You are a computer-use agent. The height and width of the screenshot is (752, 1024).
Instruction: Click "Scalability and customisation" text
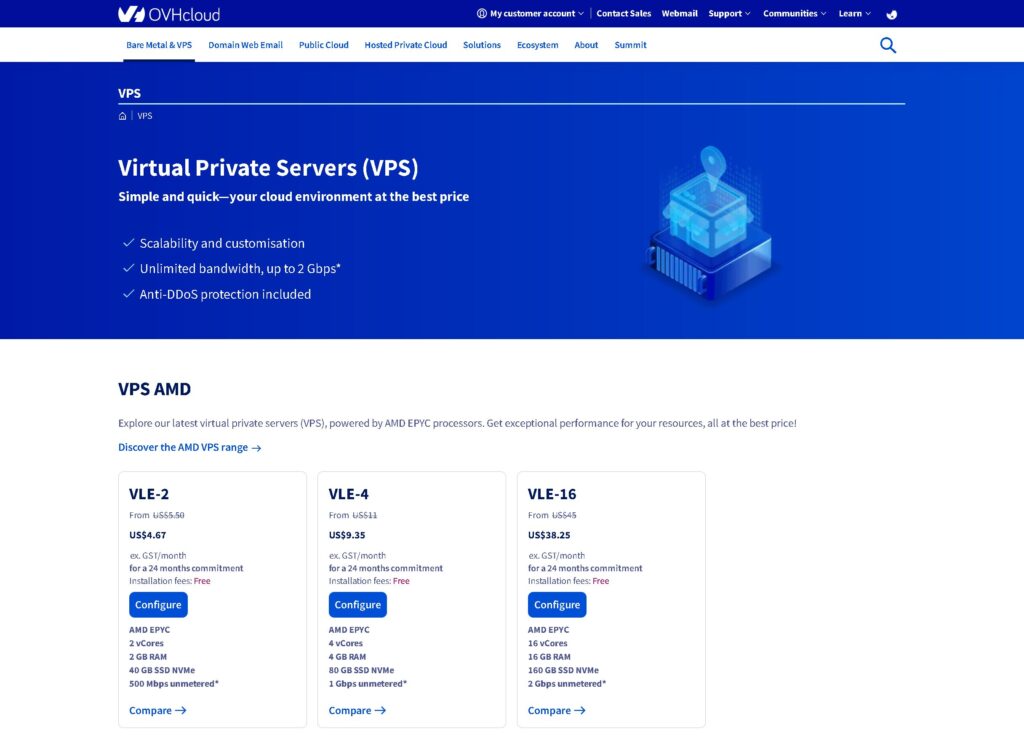point(222,243)
